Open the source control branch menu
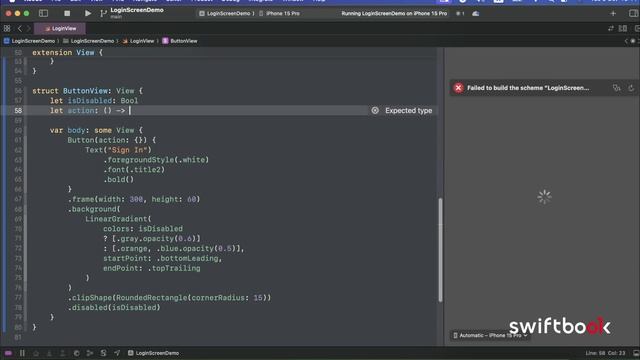This screenshot has width=640, height=360. coord(103,14)
